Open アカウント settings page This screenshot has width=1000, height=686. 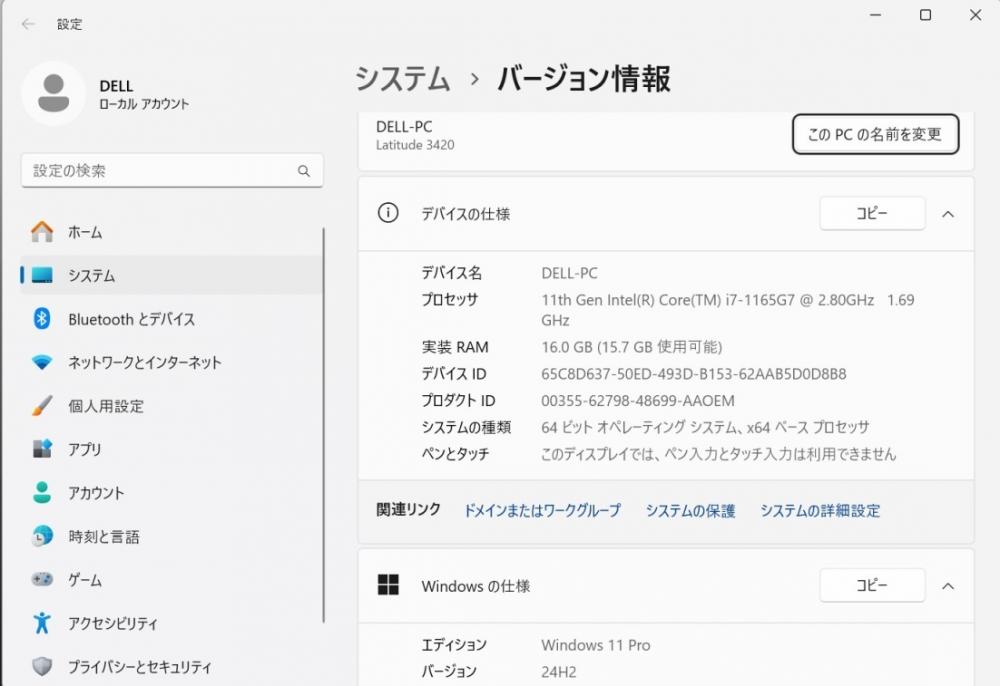click(172, 492)
